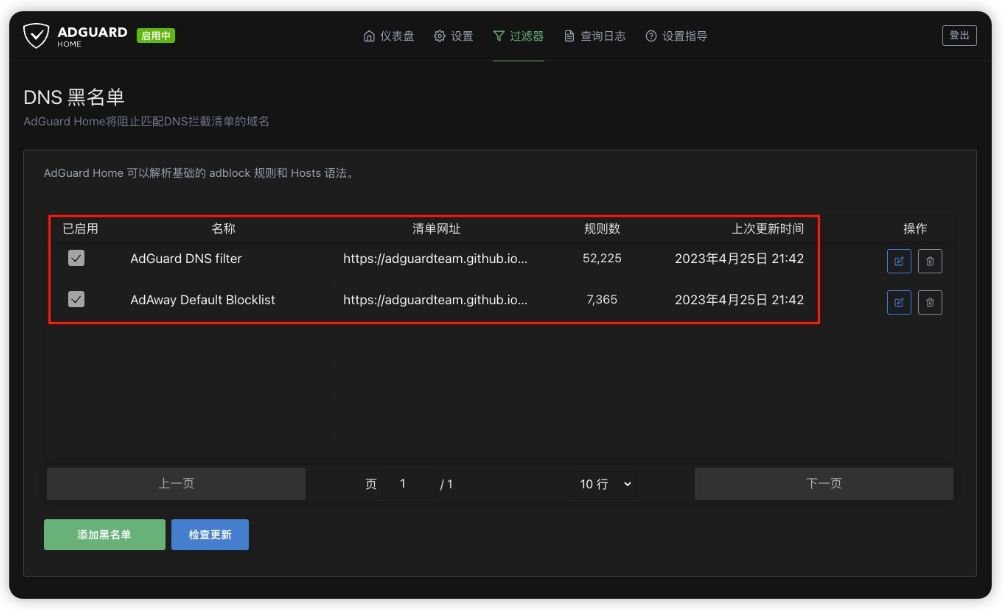The width and height of the screenshot is (1004, 610).
Task: Click the AdGuard Home shield logo
Action: [x=36, y=36]
